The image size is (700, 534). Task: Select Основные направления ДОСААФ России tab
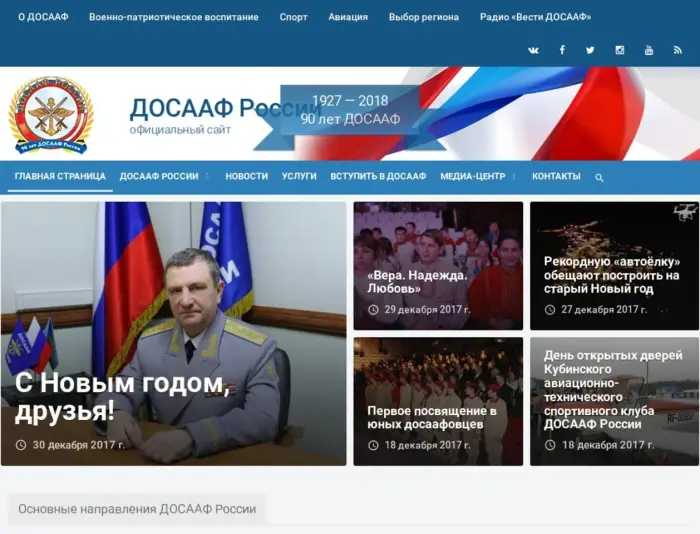[137, 509]
